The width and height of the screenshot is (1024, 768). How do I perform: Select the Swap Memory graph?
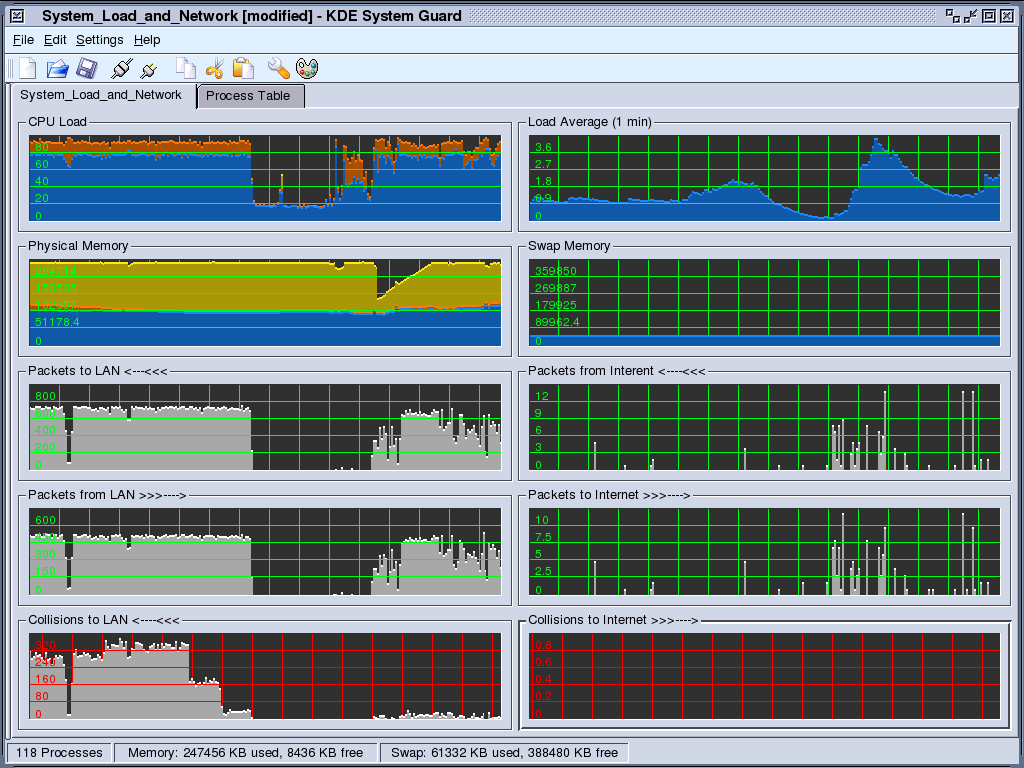pos(764,302)
